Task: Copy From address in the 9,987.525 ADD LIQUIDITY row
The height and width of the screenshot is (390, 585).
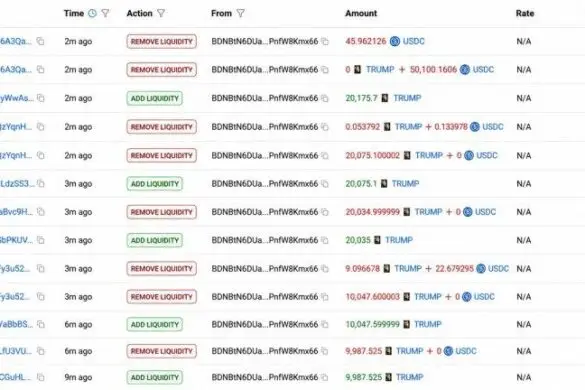Action: click(325, 377)
